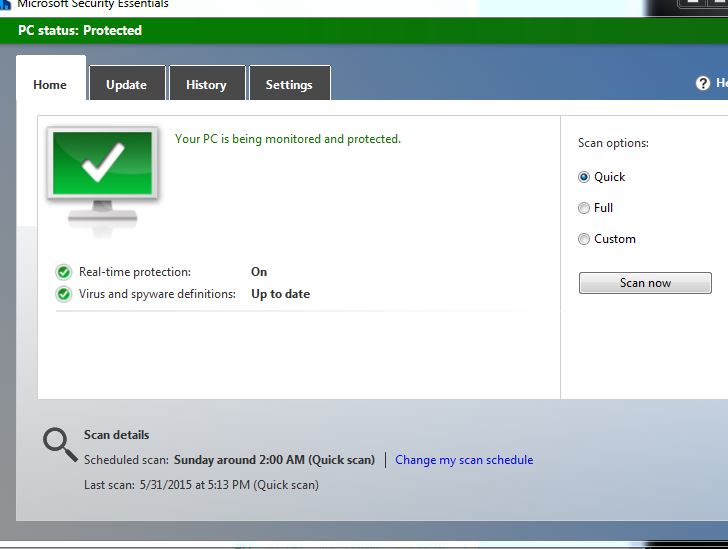The image size is (728, 549).
Task: Click the Scan details magnifier icon
Action: [x=60, y=444]
